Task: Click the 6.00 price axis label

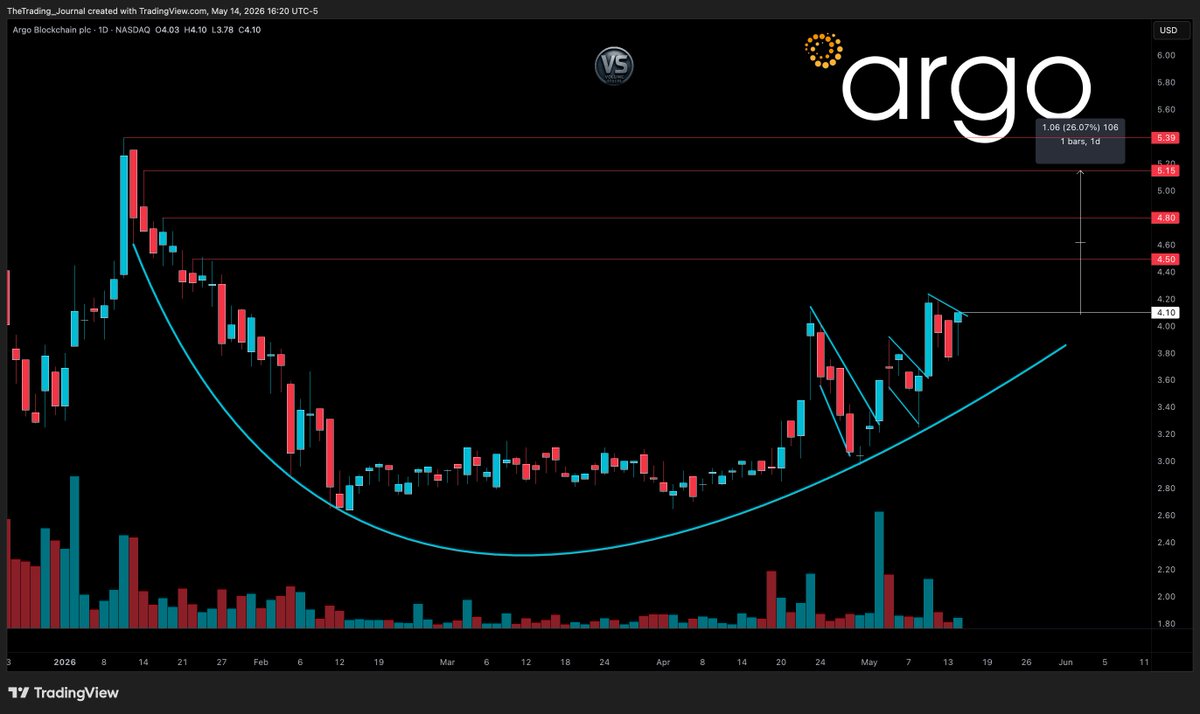Action: (1166, 56)
